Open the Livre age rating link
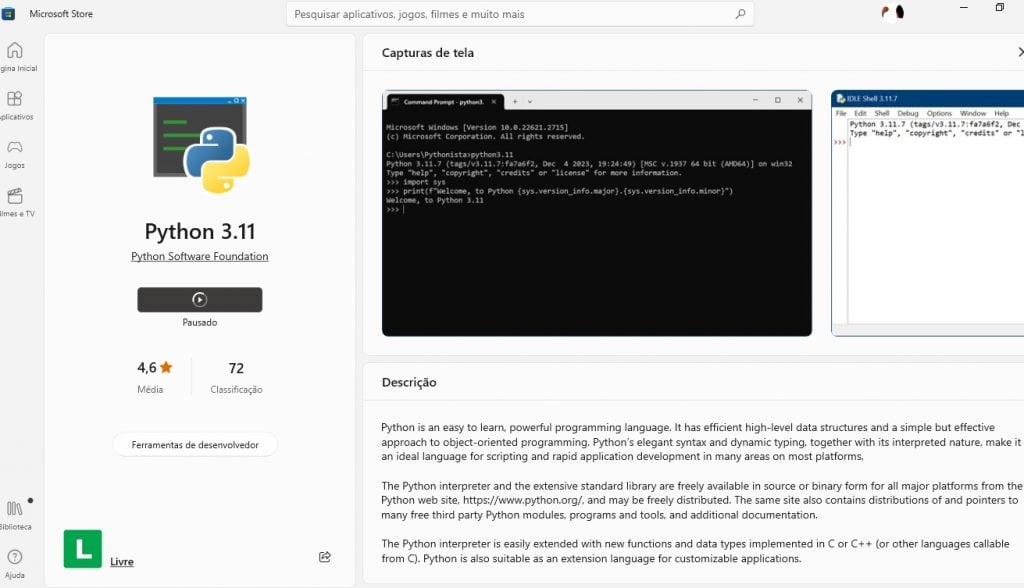This screenshot has height=588, width=1024. (x=122, y=562)
